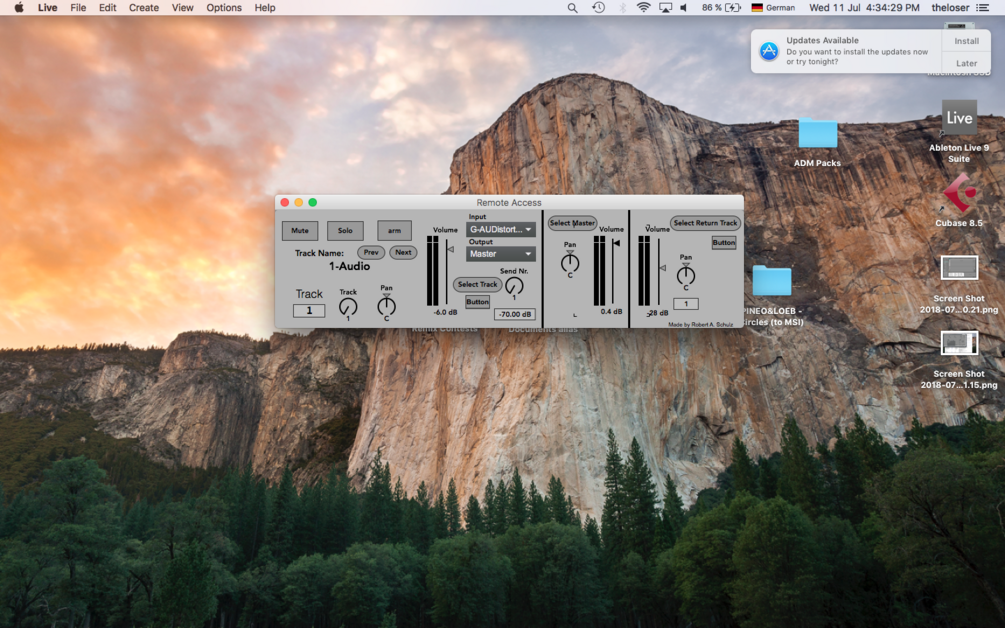Image resolution: width=1005 pixels, height=628 pixels.
Task: Click the Bluetooth menu bar icon
Action: pos(622,8)
